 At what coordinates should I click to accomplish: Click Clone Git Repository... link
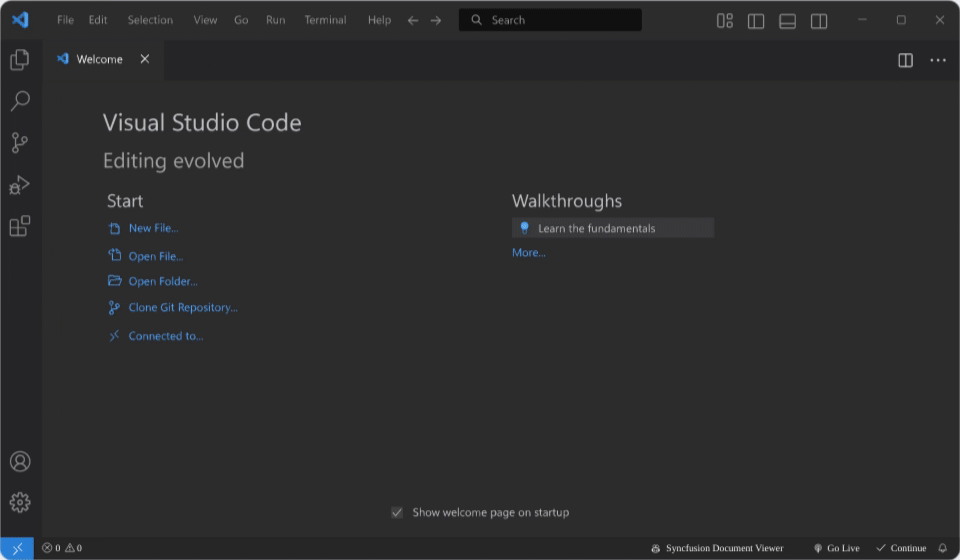(x=183, y=308)
